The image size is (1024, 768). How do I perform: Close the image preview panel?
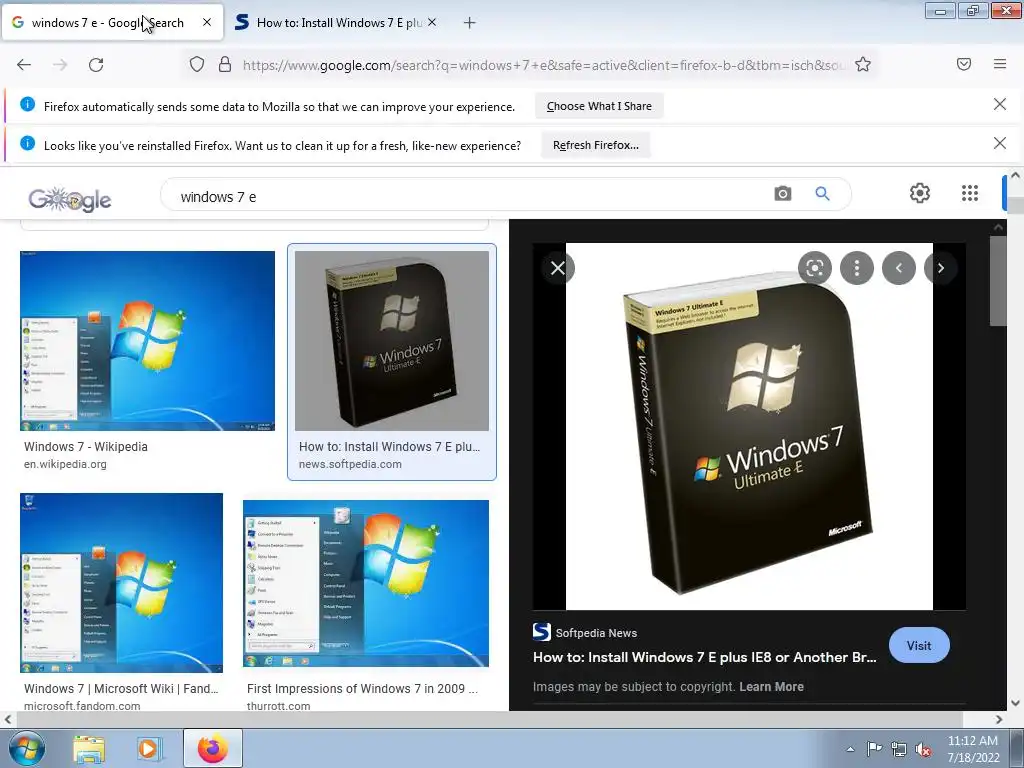coord(558,268)
